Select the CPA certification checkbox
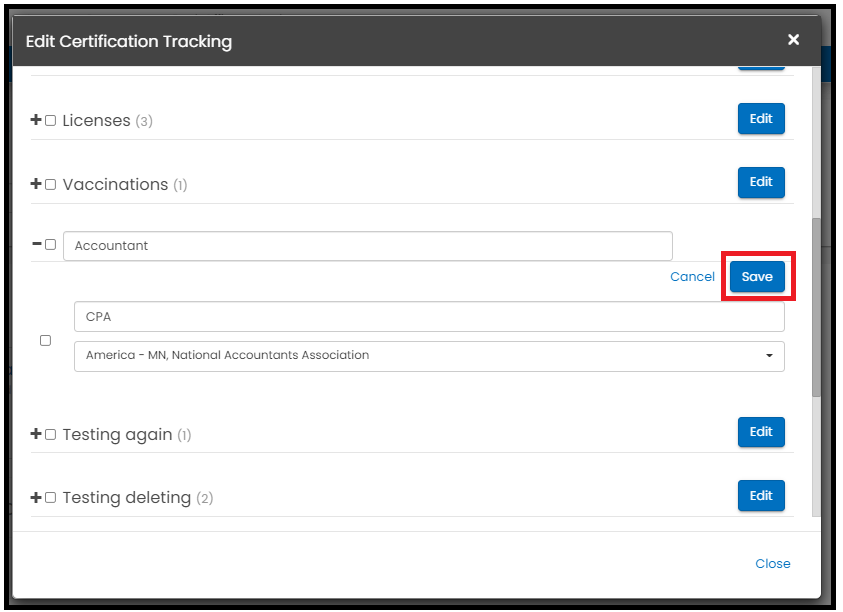843x612 pixels. click(46, 340)
